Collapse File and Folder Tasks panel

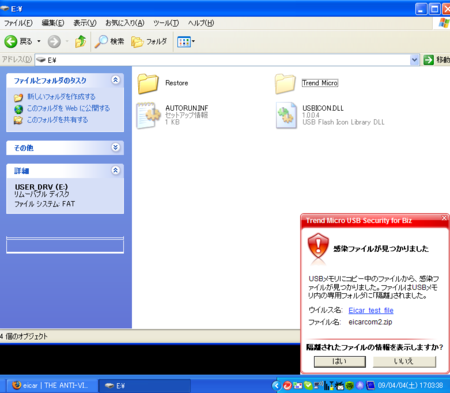pos(115,80)
